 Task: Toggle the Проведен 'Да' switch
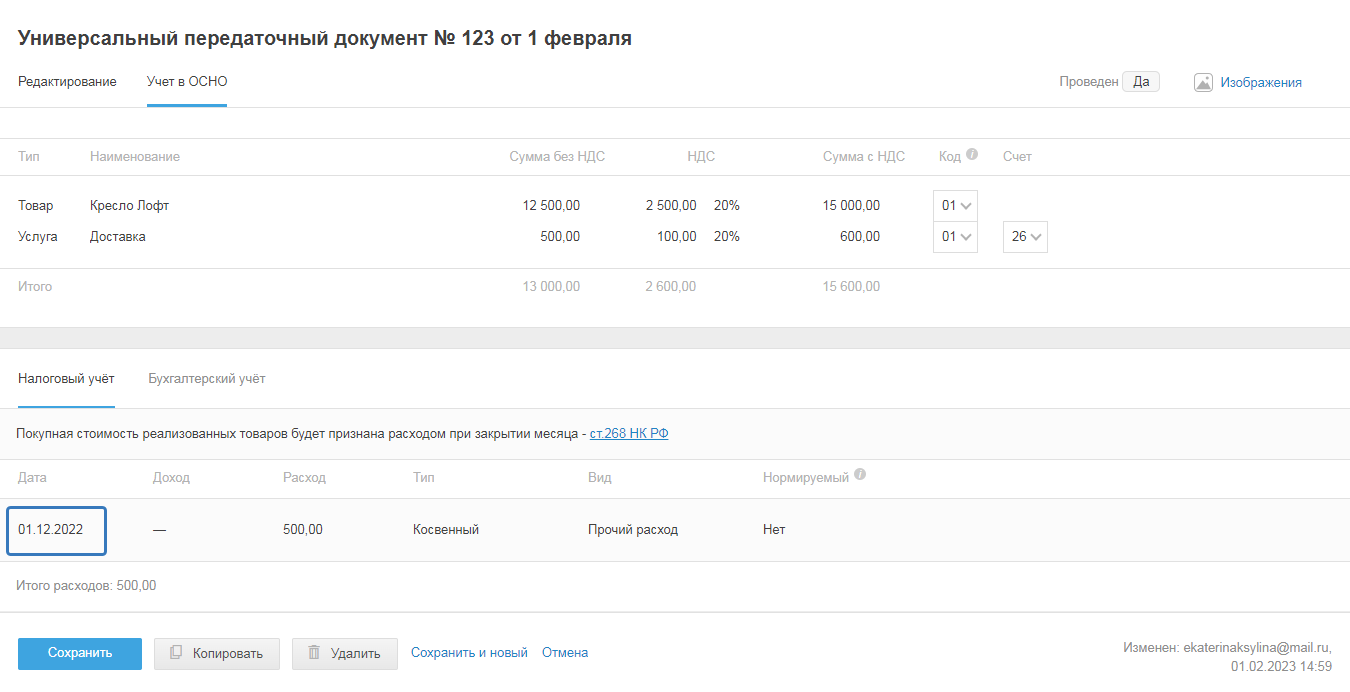(1140, 82)
